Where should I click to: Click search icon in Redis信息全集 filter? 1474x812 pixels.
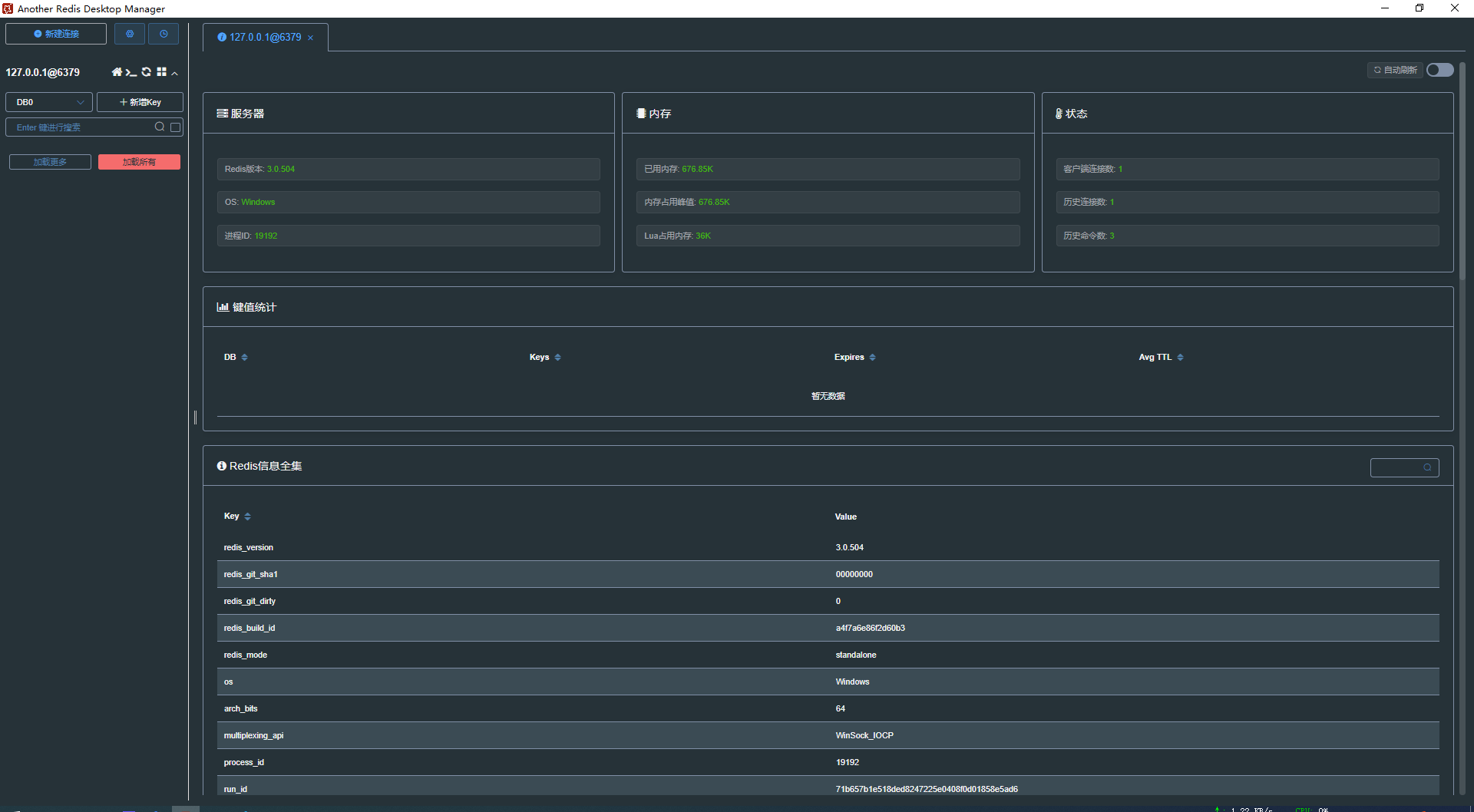pyautogui.click(x=1427, y=467)
